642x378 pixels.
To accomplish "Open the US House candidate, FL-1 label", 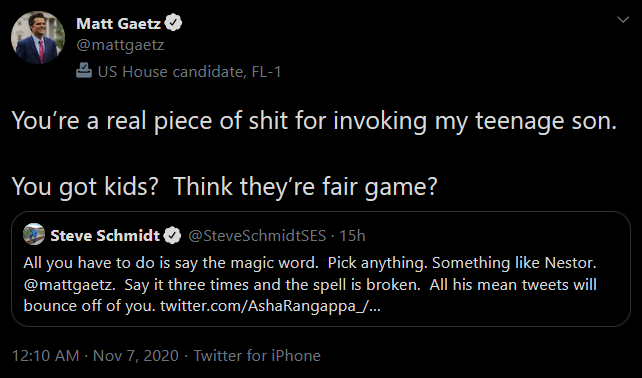I will tap(189, 72).
